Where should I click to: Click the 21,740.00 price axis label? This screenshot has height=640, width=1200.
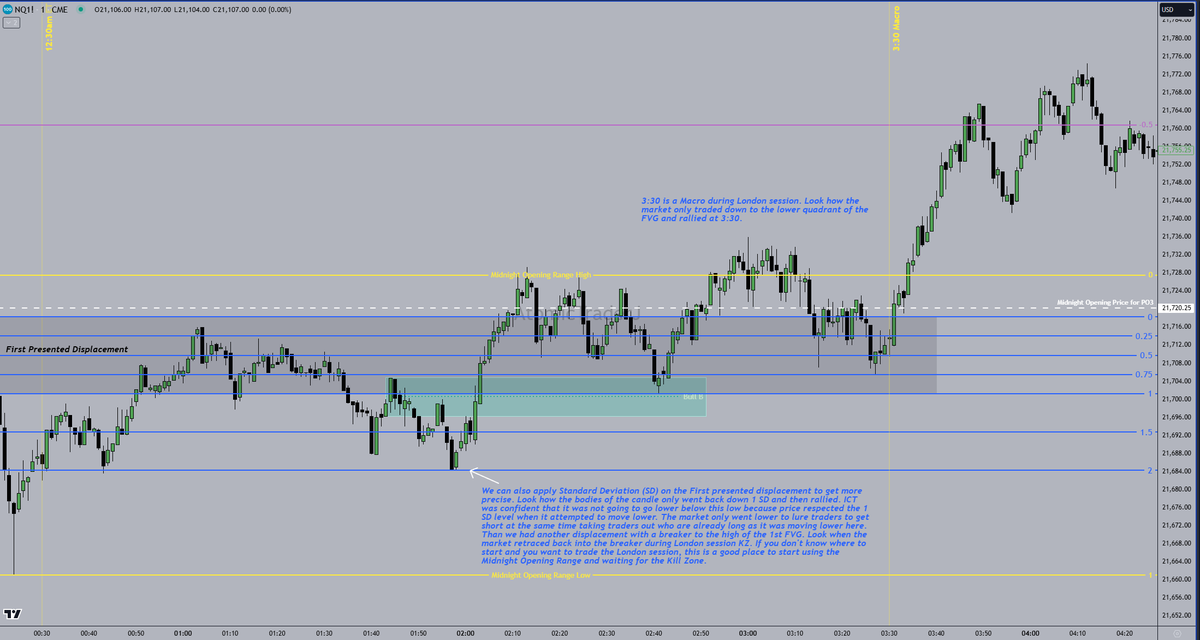tap(1177, 218)
